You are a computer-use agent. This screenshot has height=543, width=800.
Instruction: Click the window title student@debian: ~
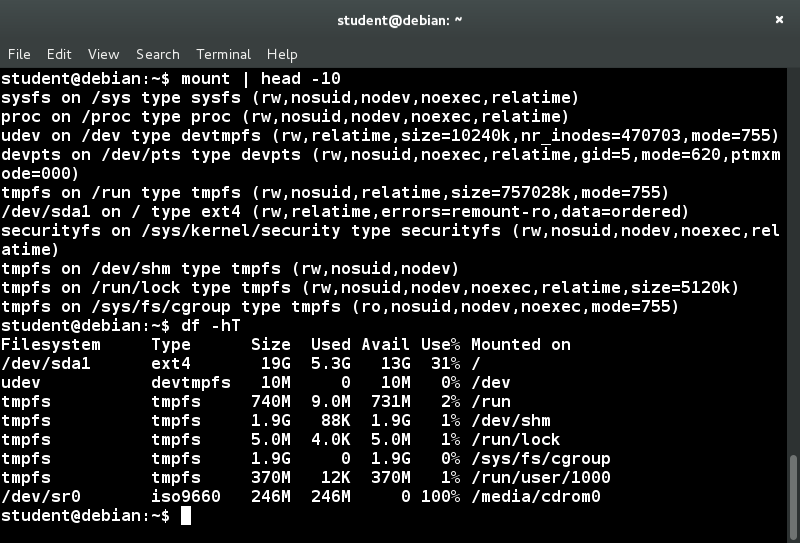[x=399, y=20]
